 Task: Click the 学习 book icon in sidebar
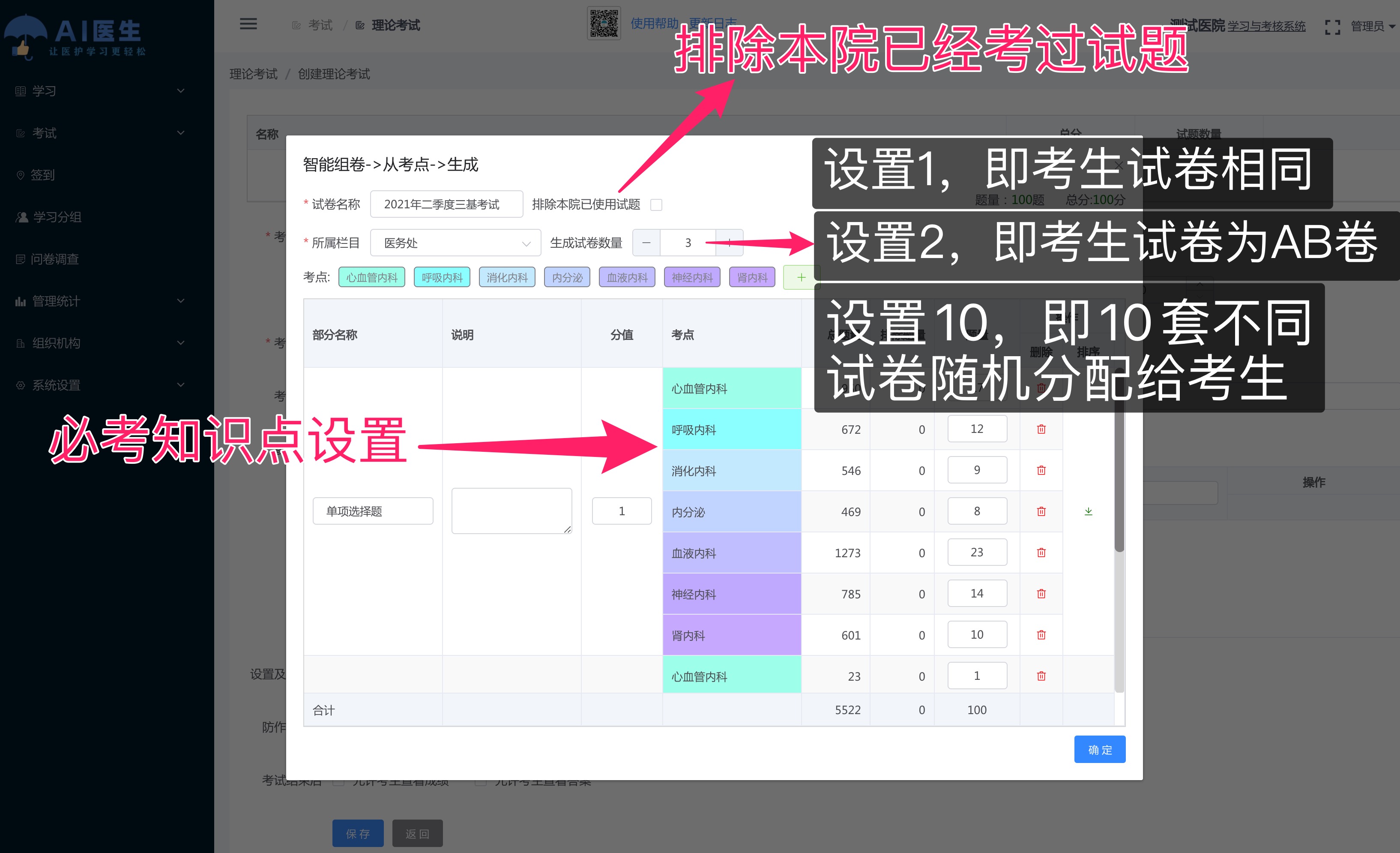coord(21,91)
